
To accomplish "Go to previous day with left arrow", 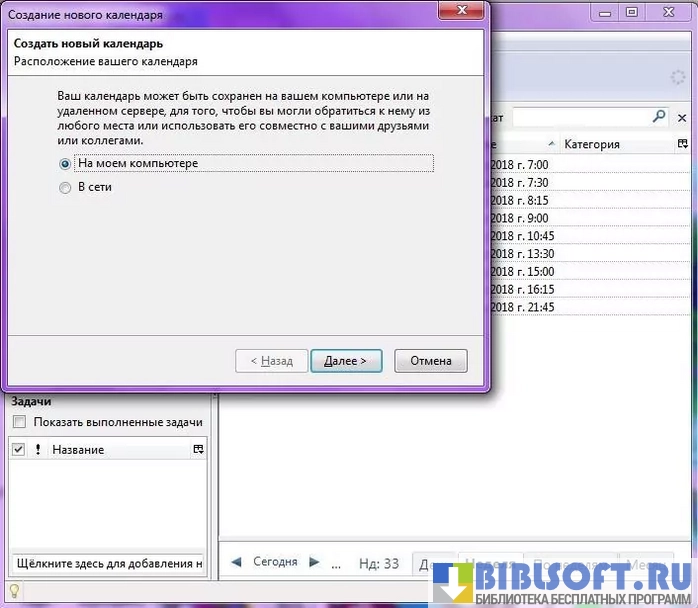I will [236, 562].
